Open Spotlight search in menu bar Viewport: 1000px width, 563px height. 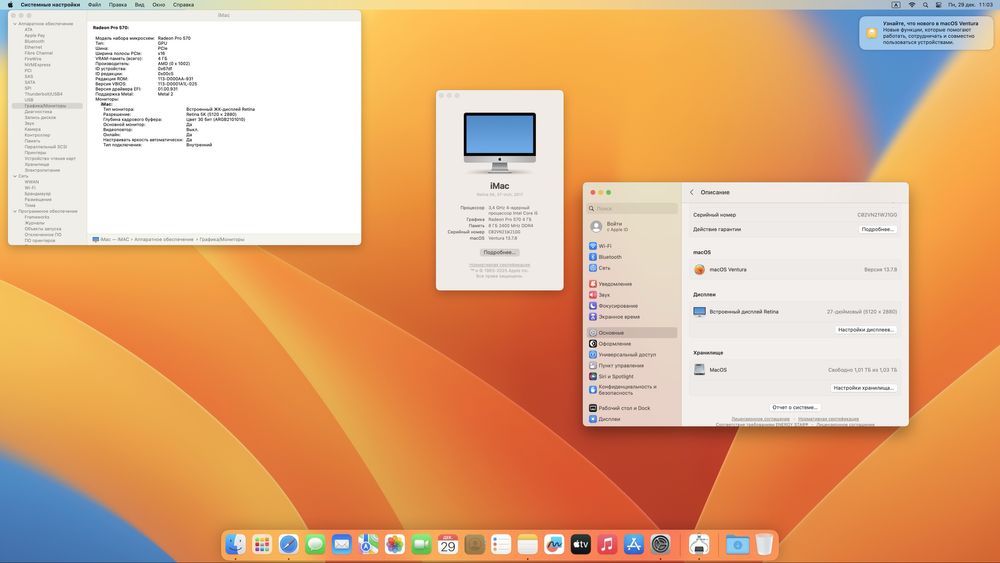(925, 4)
